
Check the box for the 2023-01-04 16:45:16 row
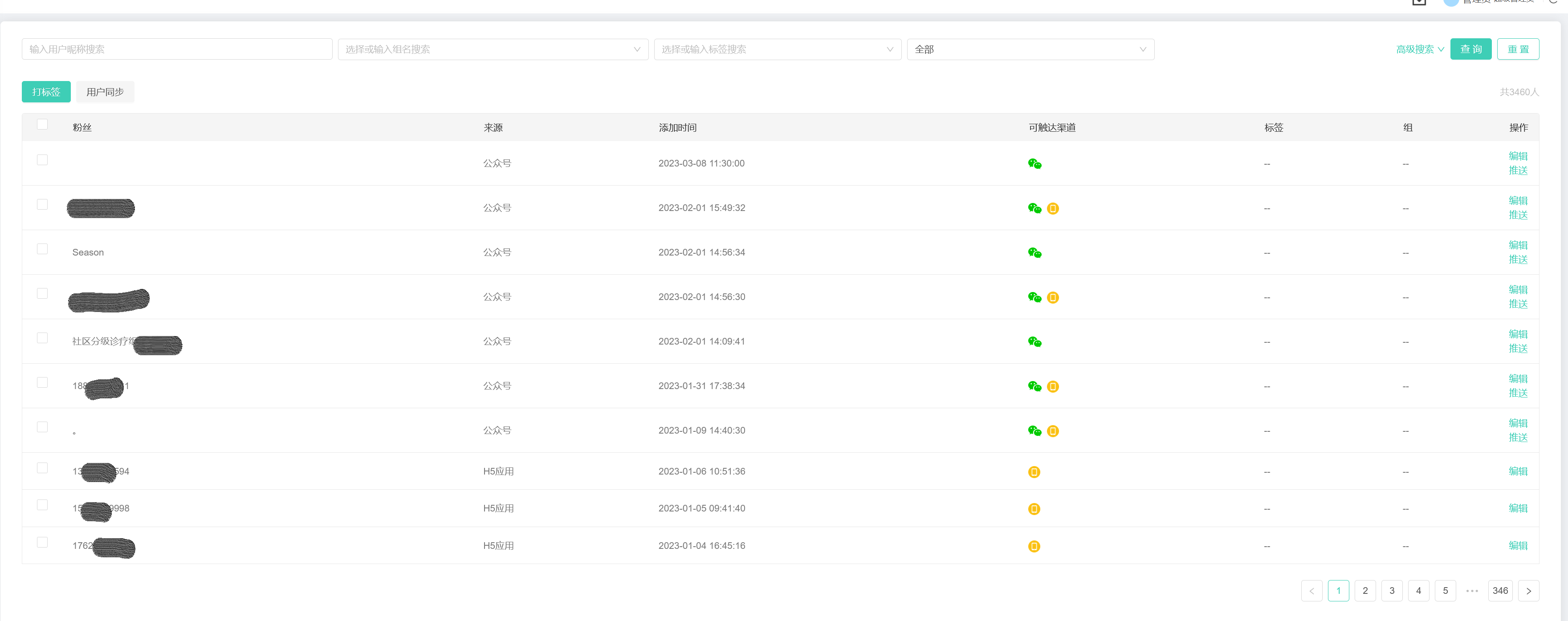tap(42, 542)
